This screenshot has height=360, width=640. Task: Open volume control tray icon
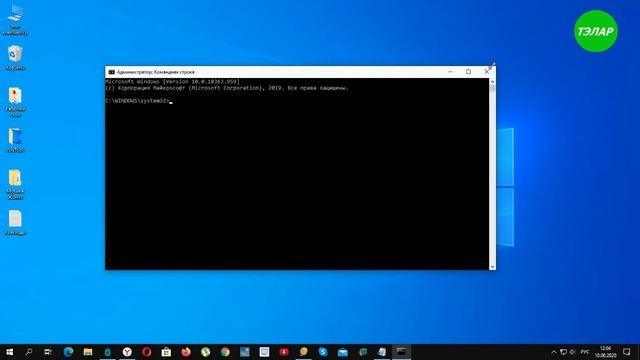[x=572, y=352]
